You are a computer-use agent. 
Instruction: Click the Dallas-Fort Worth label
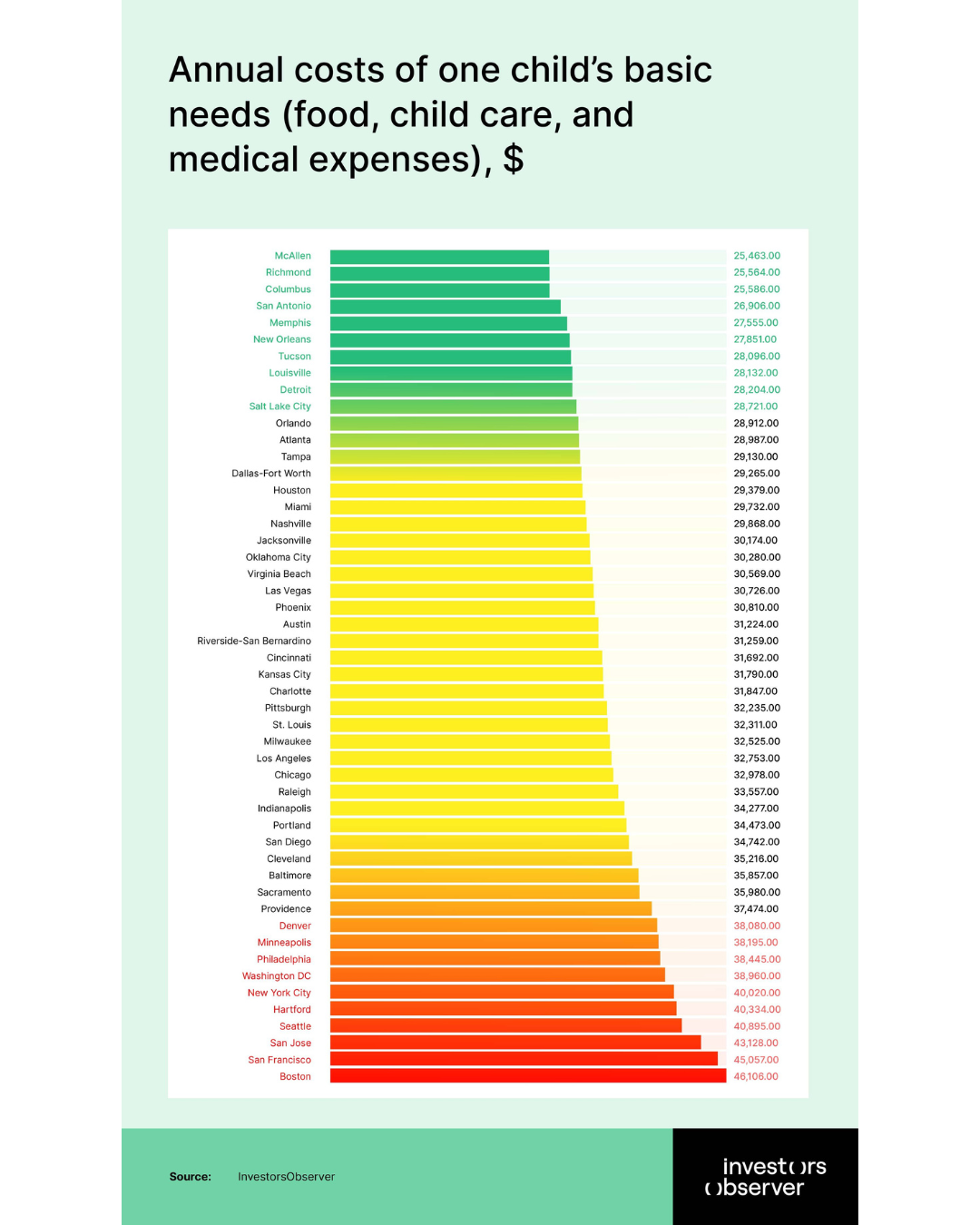(271, 474)
